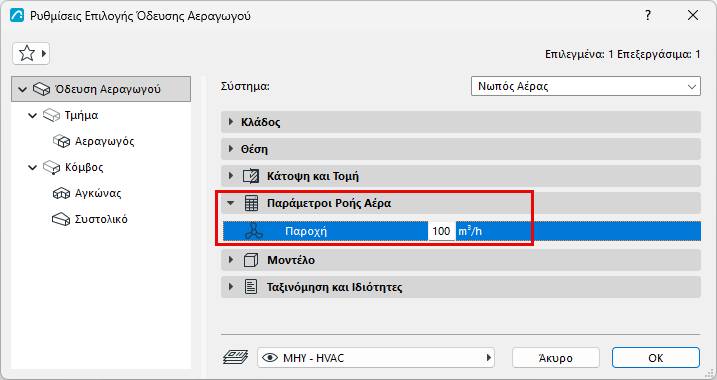Click the Archicad logo in title bar
The height and width of the screenshot is (380, 717).
[16, 16]
